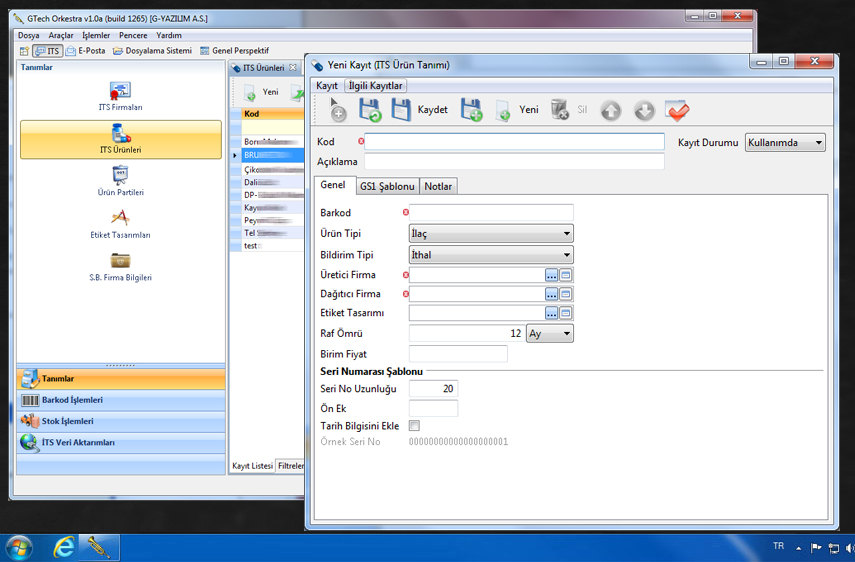The width and height of the screenshot is (855, 562).
Task: Browse Üretici Firma with ellipsis button
Action: pyautogui.click(x=552, y=275)
